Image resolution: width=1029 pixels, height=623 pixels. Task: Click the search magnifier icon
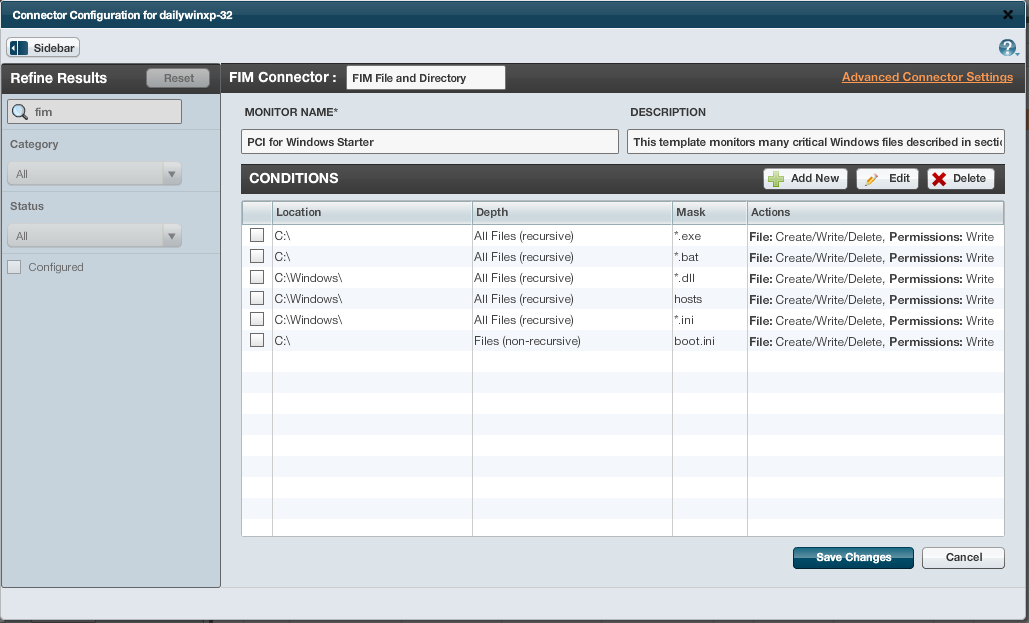click(x=21, y=111)
